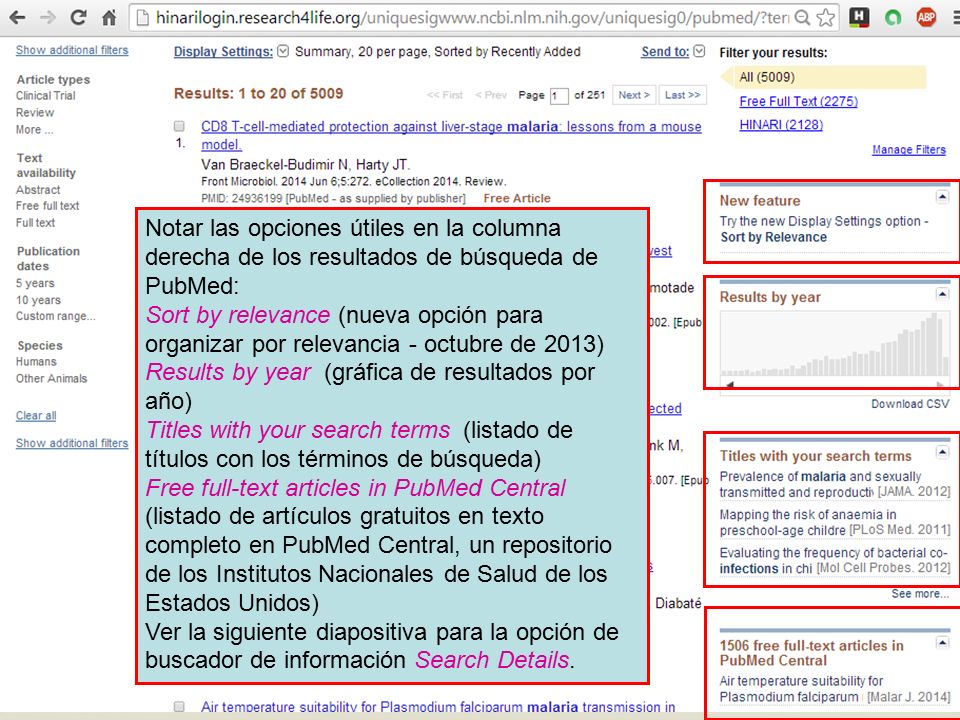The width and height of the screenshot is (960, 720).
Task: Collapse the free full-text articles panel
Action: point(942,642)
